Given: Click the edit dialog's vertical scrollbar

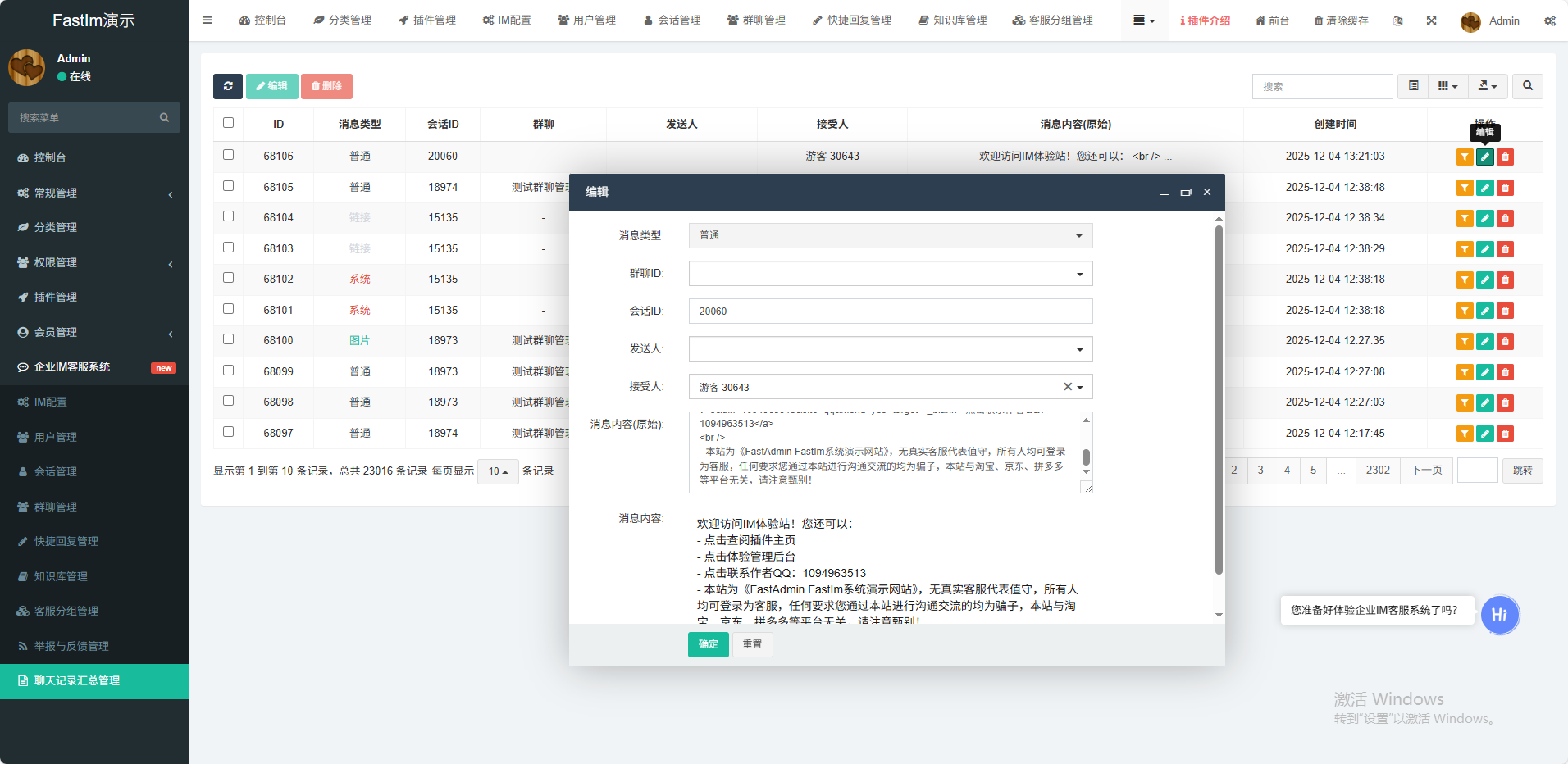Looking at the screenshot, I should 1219,400.
